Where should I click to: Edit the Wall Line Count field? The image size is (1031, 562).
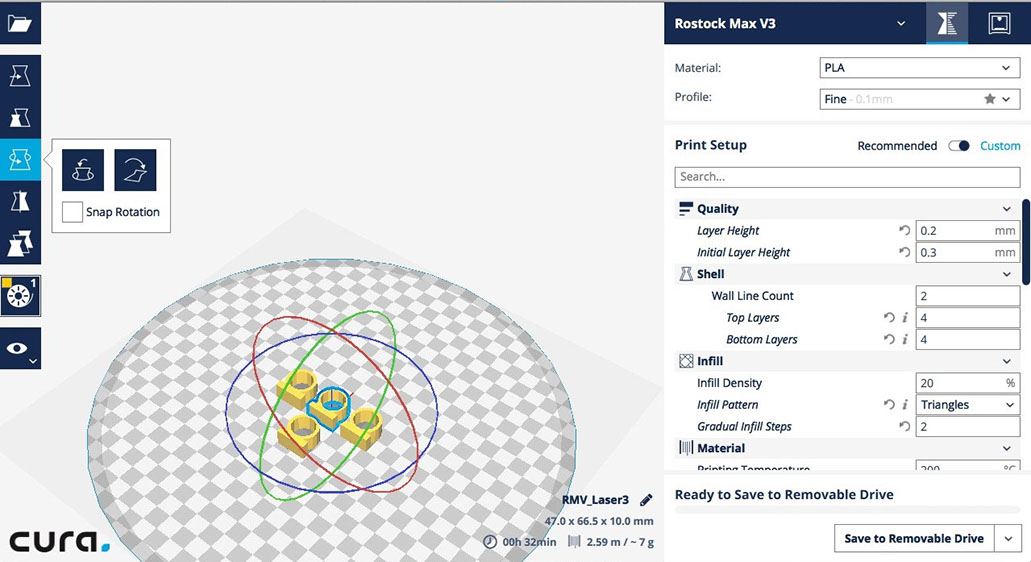pos(968,296)
